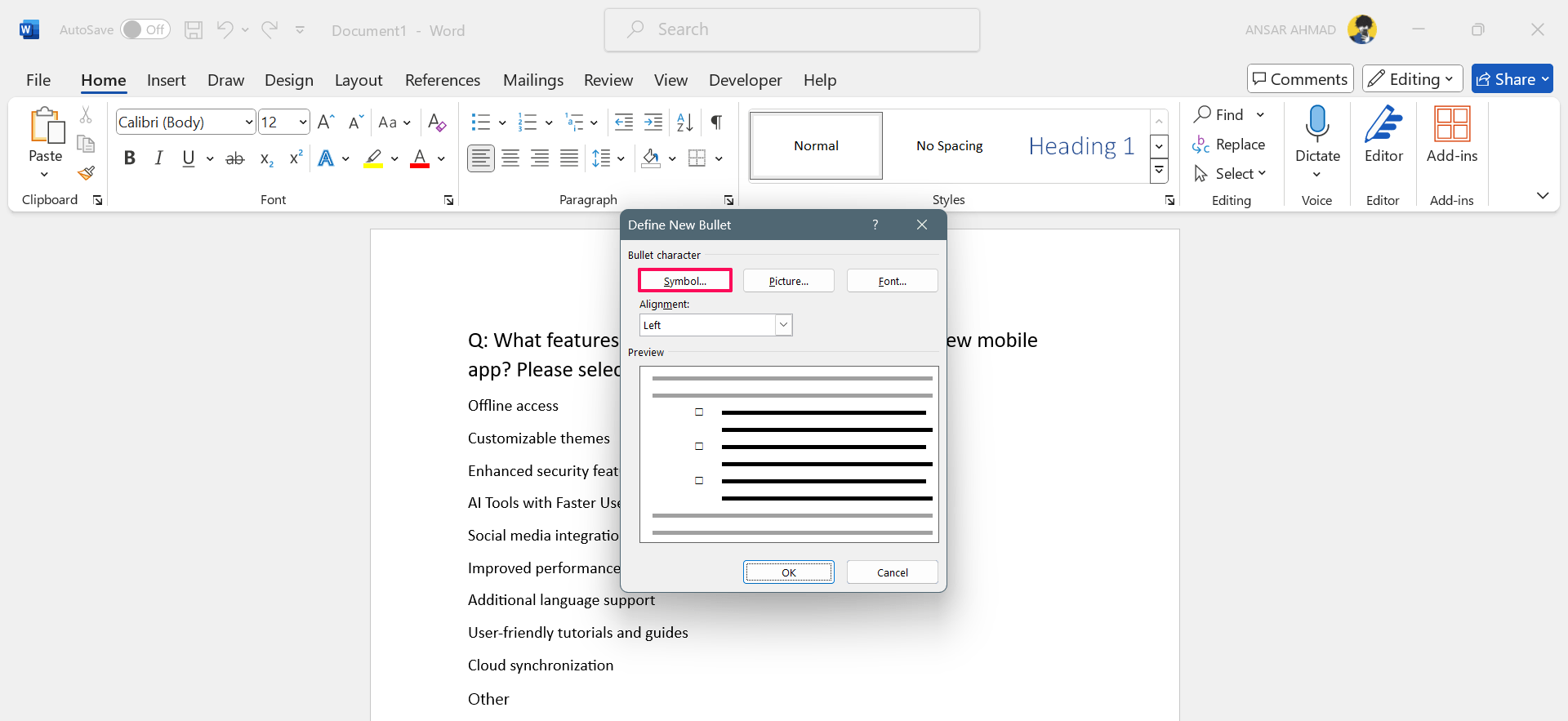Image resolution: width=1568 pixels, height=721 pixels.
Task: Toggle AutoSave switch
Action: tap(145, 29)
